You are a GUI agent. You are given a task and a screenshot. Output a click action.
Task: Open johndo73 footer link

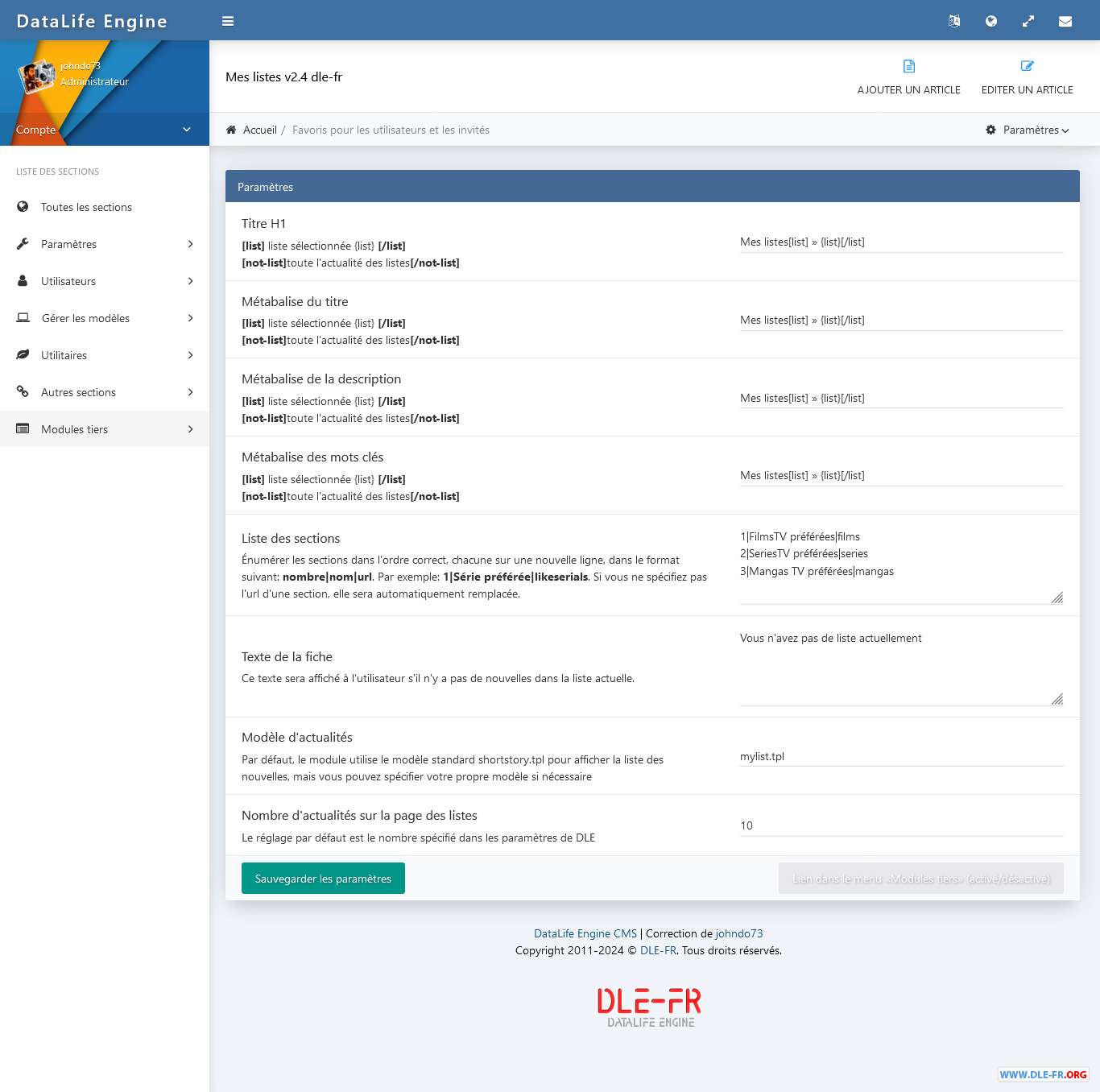click(x=739, y=933)
